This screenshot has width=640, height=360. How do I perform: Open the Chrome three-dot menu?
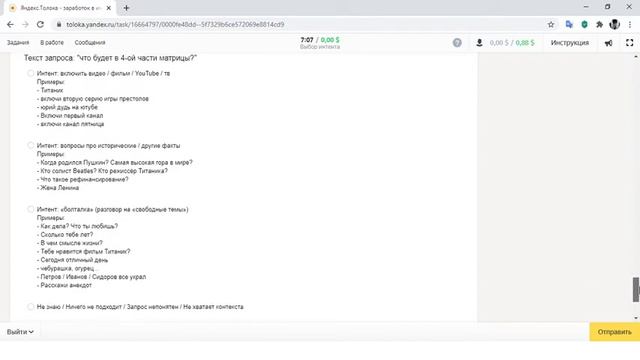tap(630, 24)
